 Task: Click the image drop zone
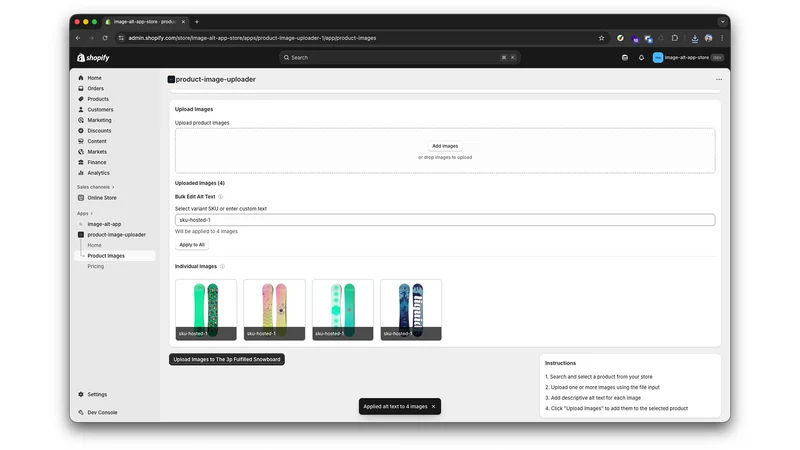[x=445, y=151]
